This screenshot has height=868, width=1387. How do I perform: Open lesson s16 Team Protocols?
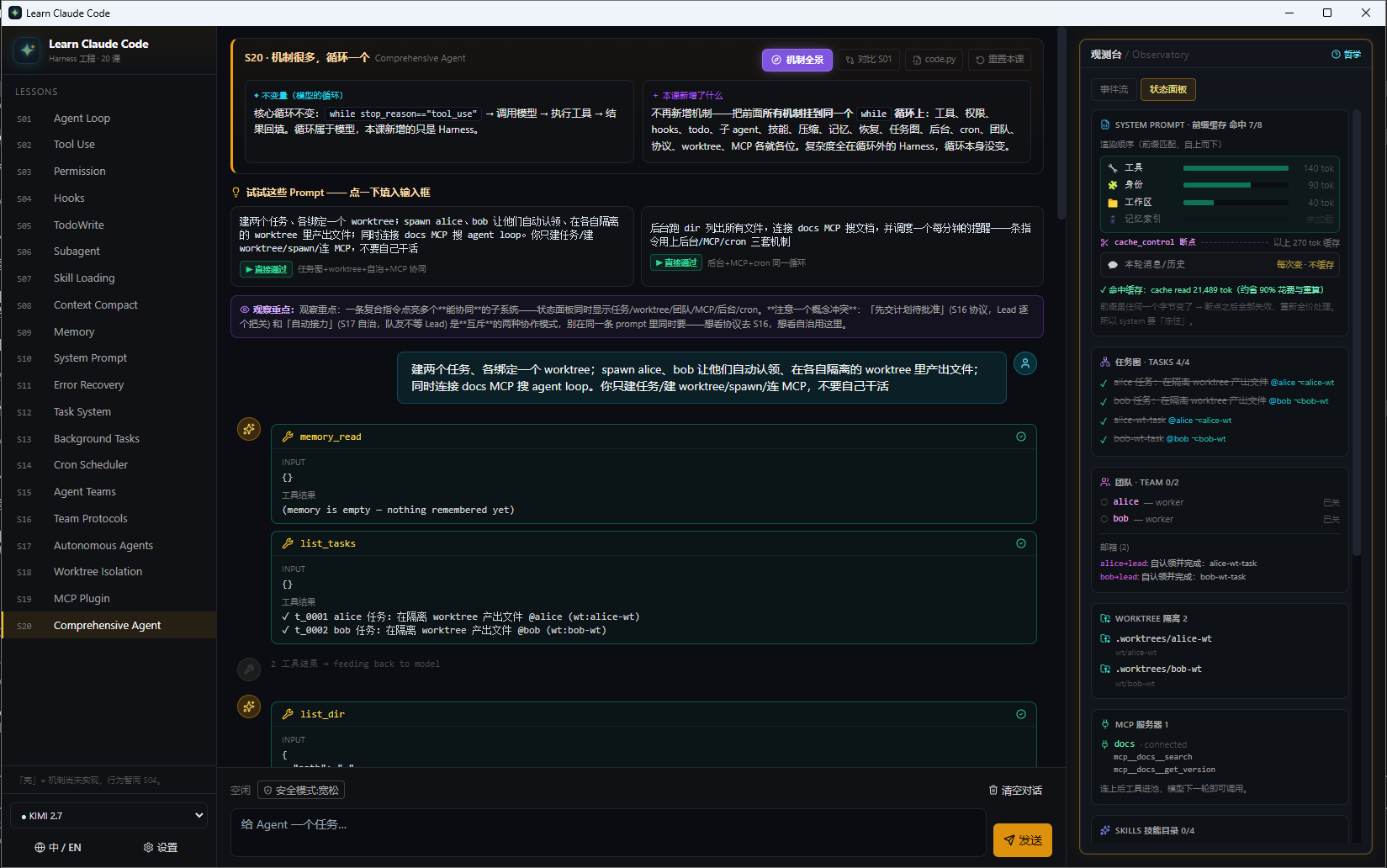109,519
